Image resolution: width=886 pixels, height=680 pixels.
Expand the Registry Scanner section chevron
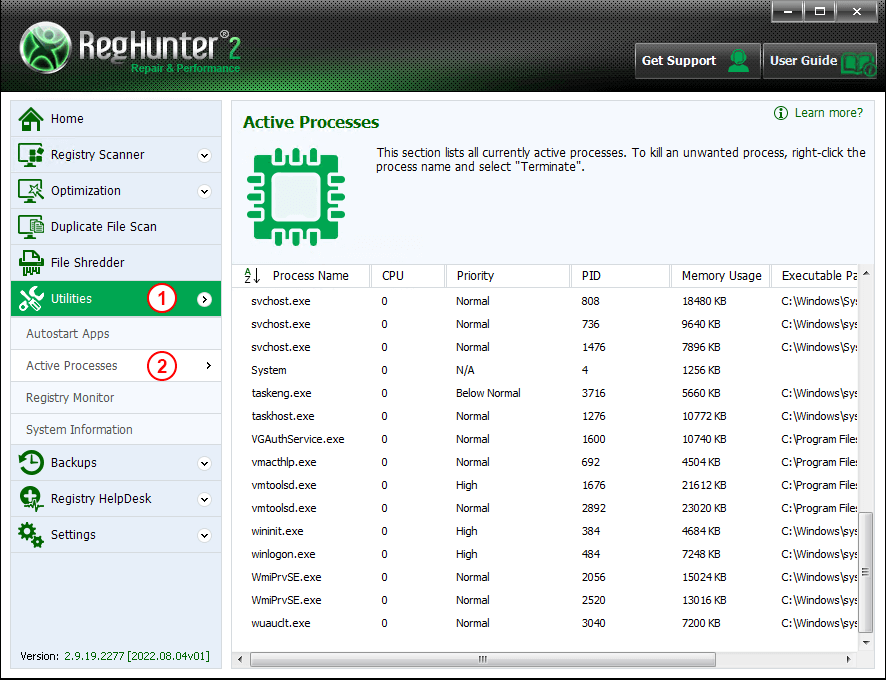[x=205, y=155]
